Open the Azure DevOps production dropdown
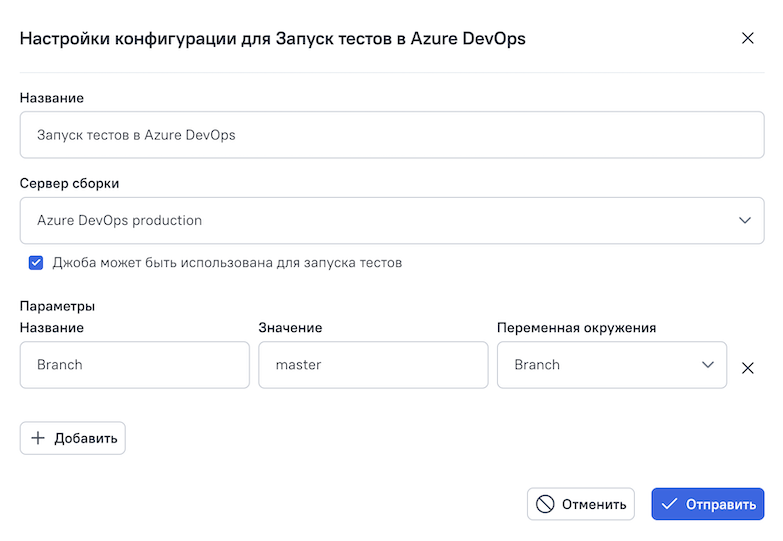 pos(391,220)
